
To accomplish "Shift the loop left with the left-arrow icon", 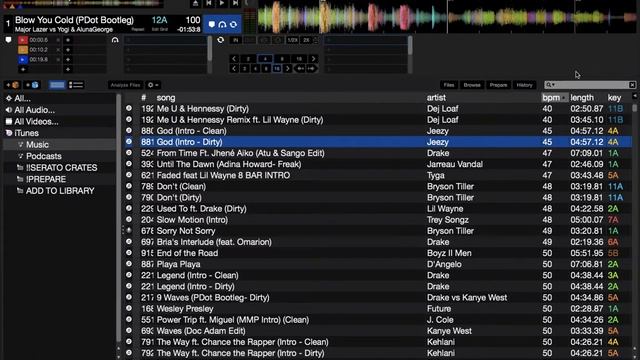I will [x=300, y=69].
